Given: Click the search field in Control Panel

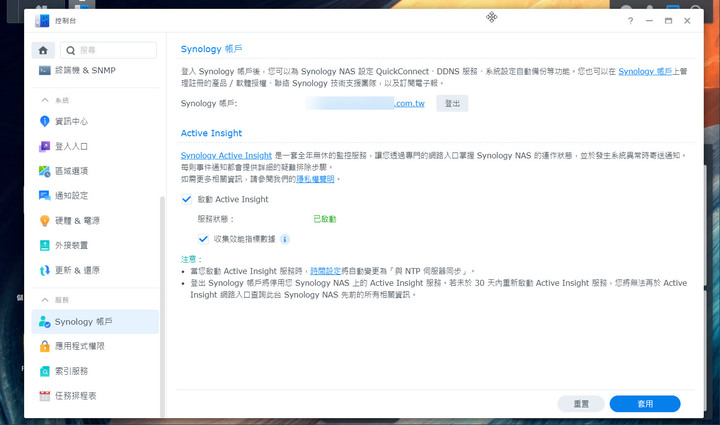Looking at the screenshot, I should (108, 50).
